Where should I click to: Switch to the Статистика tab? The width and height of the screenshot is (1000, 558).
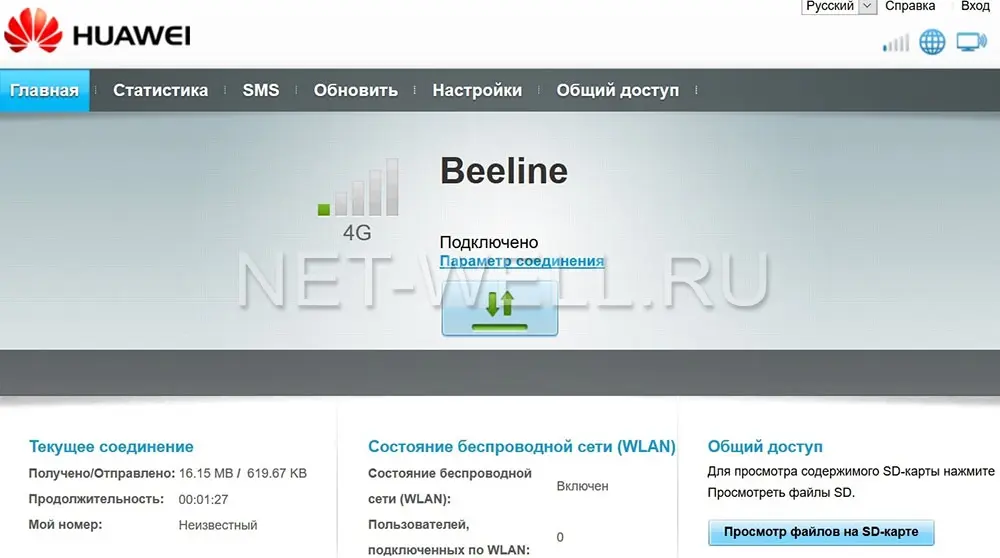click(160, 90)
